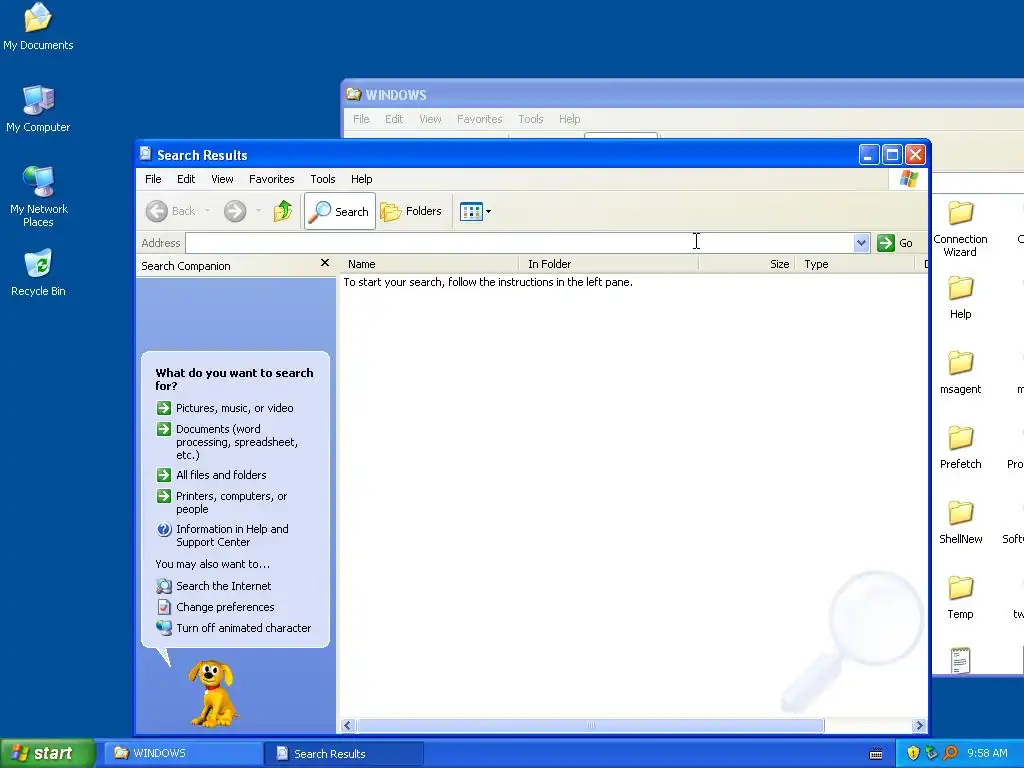Select msagent folder in WINDOWS window
1024x768 pixels.
pyautogui.click(x=961, y=372)
